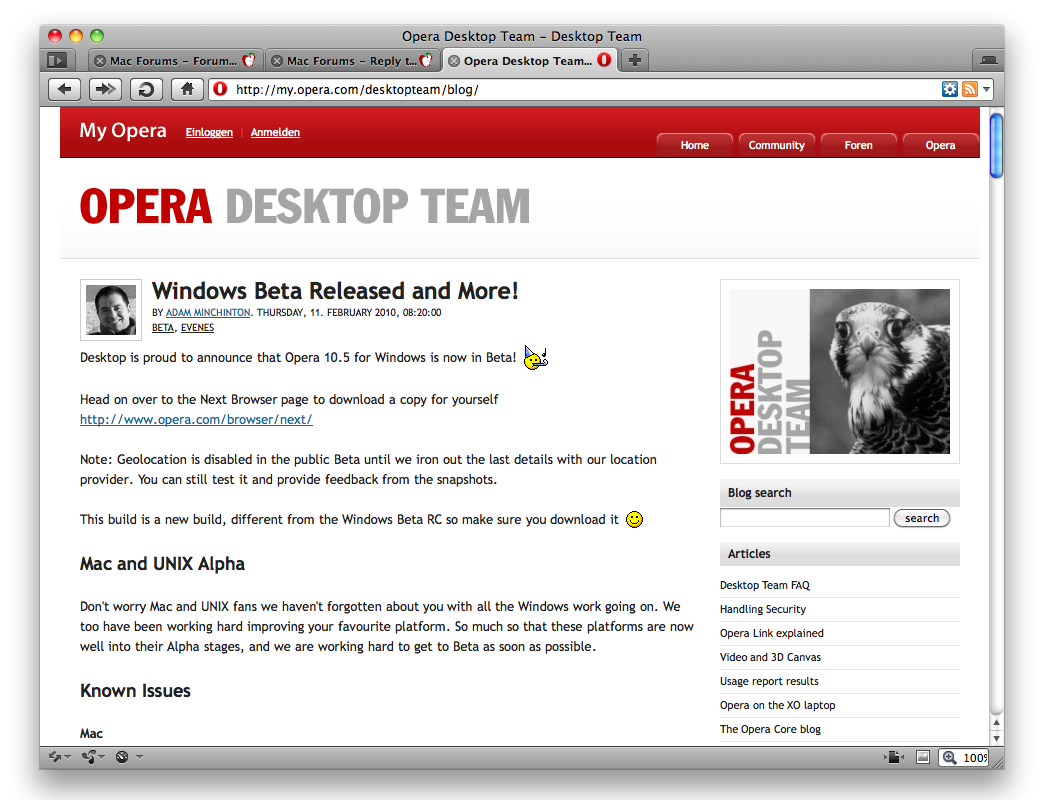Close the first Mac Forums tab

pos(100,61)
